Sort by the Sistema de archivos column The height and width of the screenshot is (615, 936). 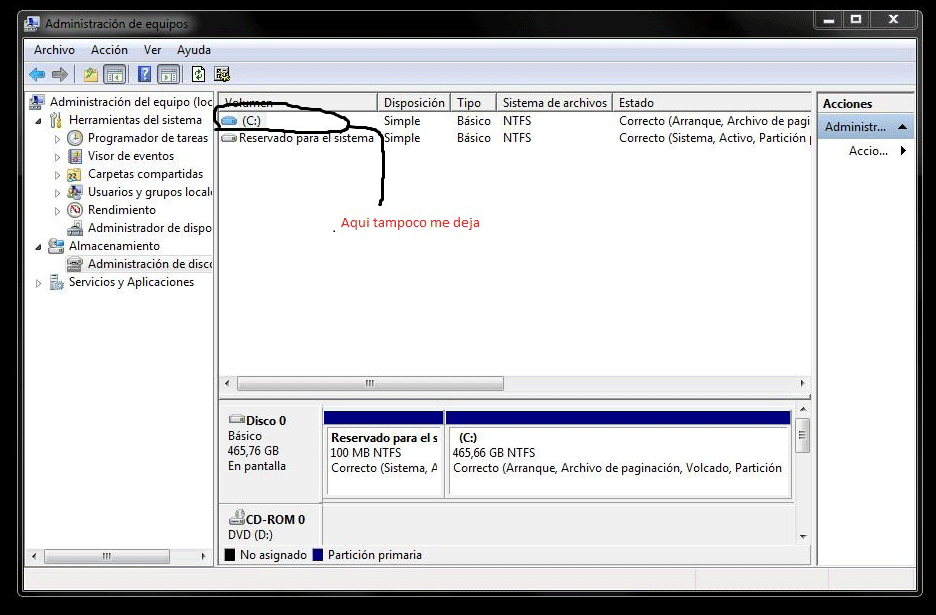tap(554, 103)
